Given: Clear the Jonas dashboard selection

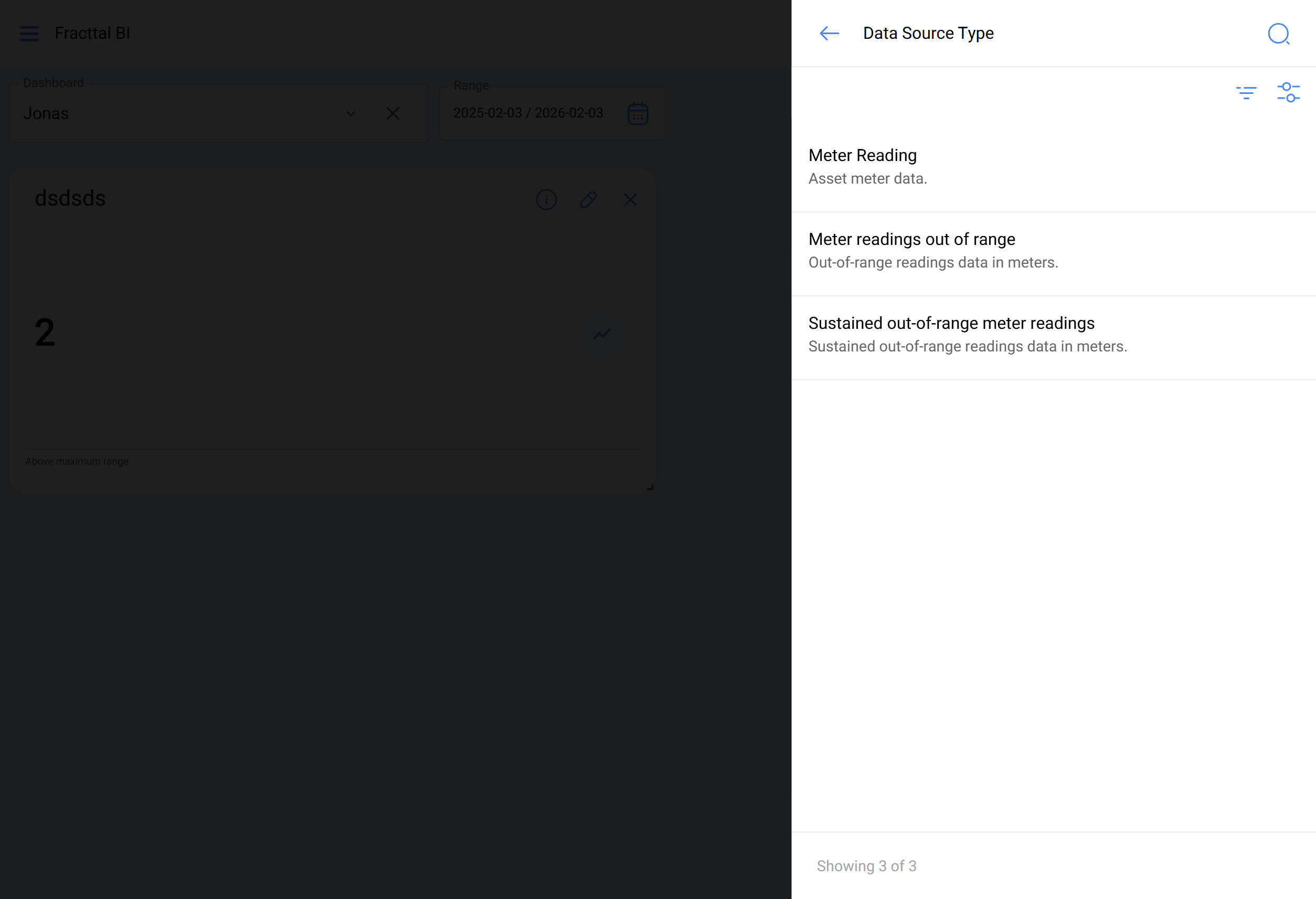Looking at the screenshot, I should [x=392, y=114].
